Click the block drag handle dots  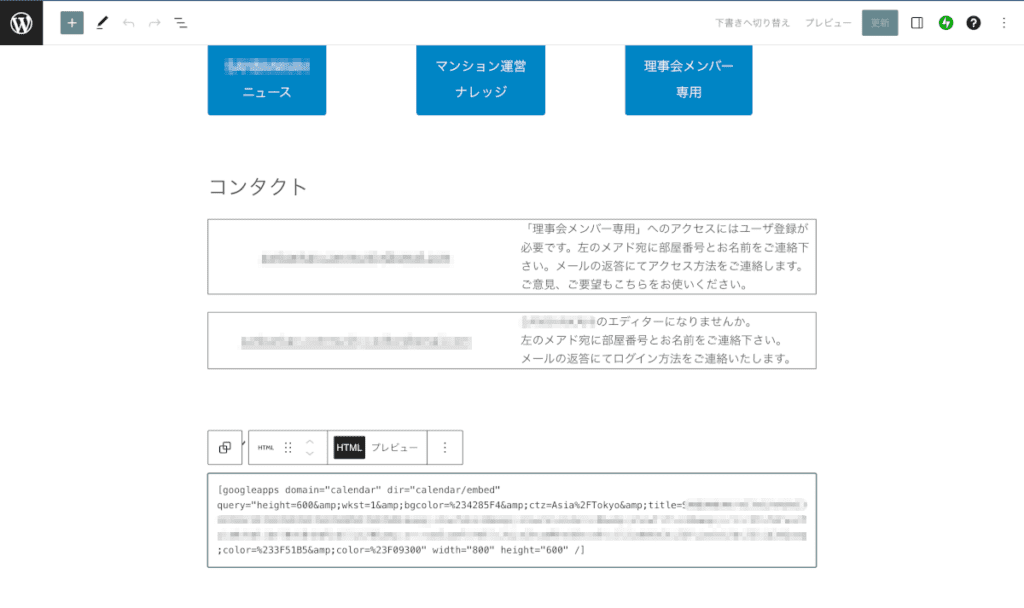coord(288,447)
